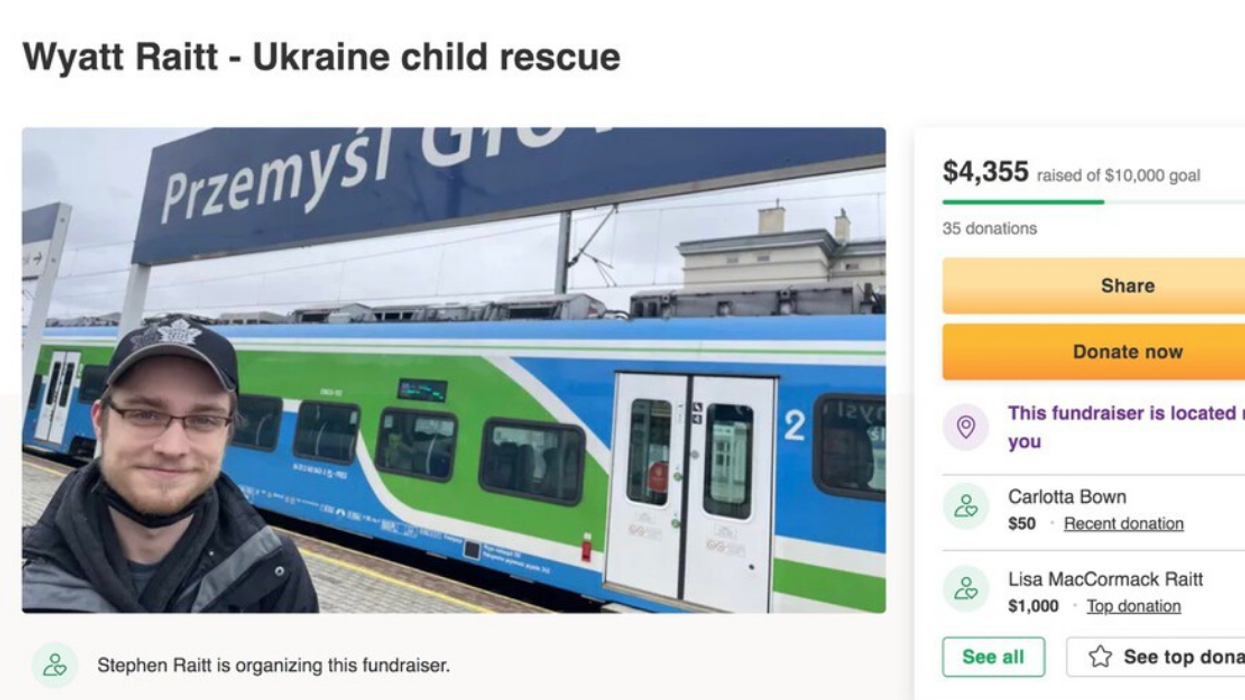Click the purple location pin icon
This screenshot has width=1245, height=700.
pyautogui.click(x=965, y=428)
